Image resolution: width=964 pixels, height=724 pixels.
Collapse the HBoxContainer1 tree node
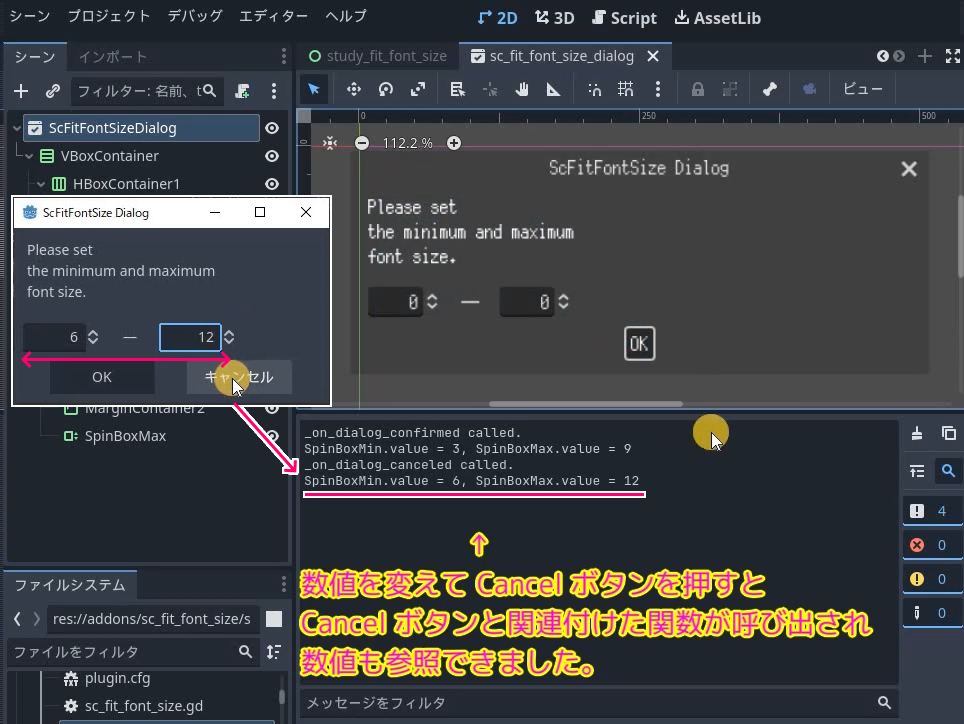tap(41, 184)
